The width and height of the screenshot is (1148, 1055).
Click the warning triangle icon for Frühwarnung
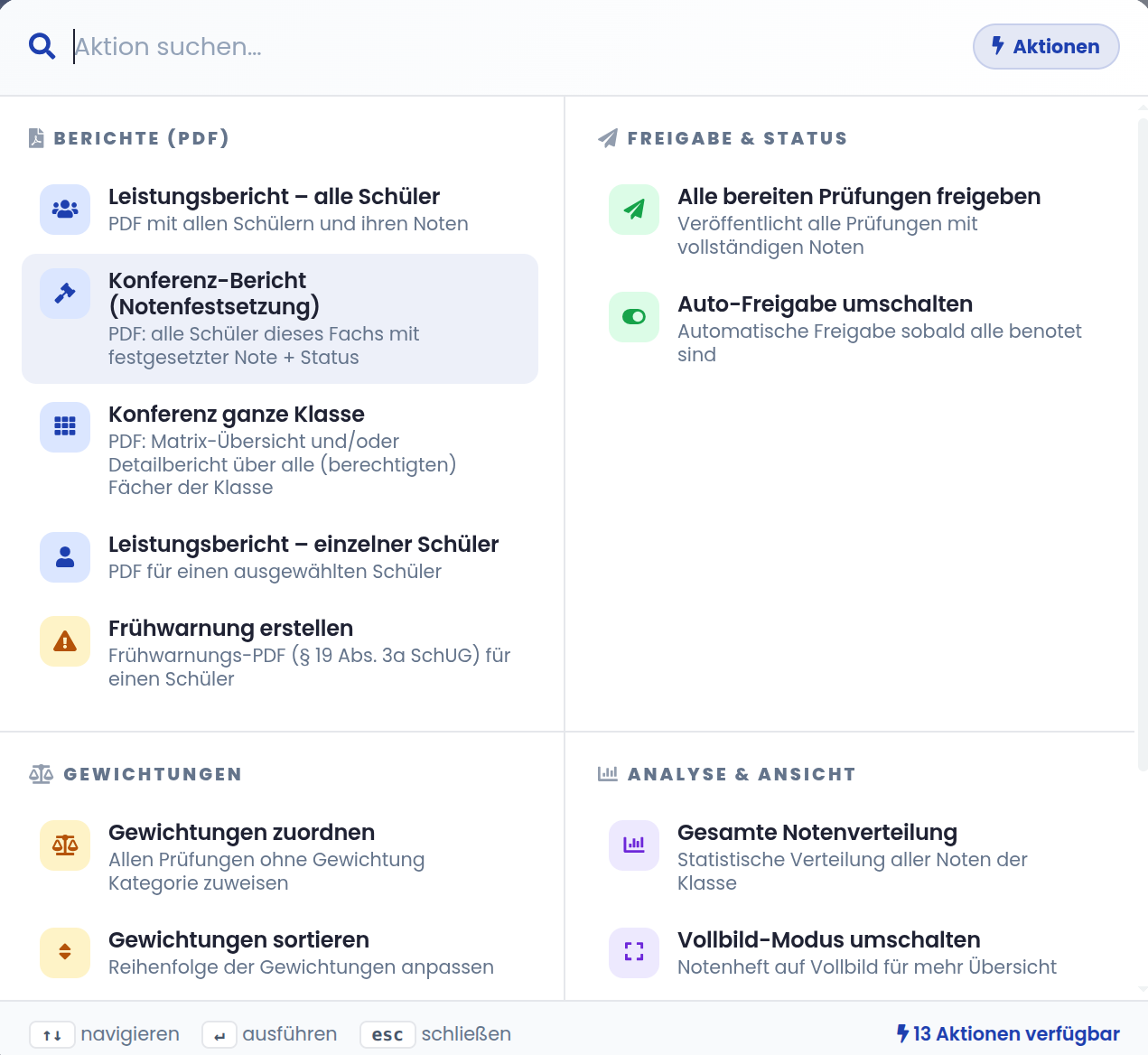click(65, 641)
